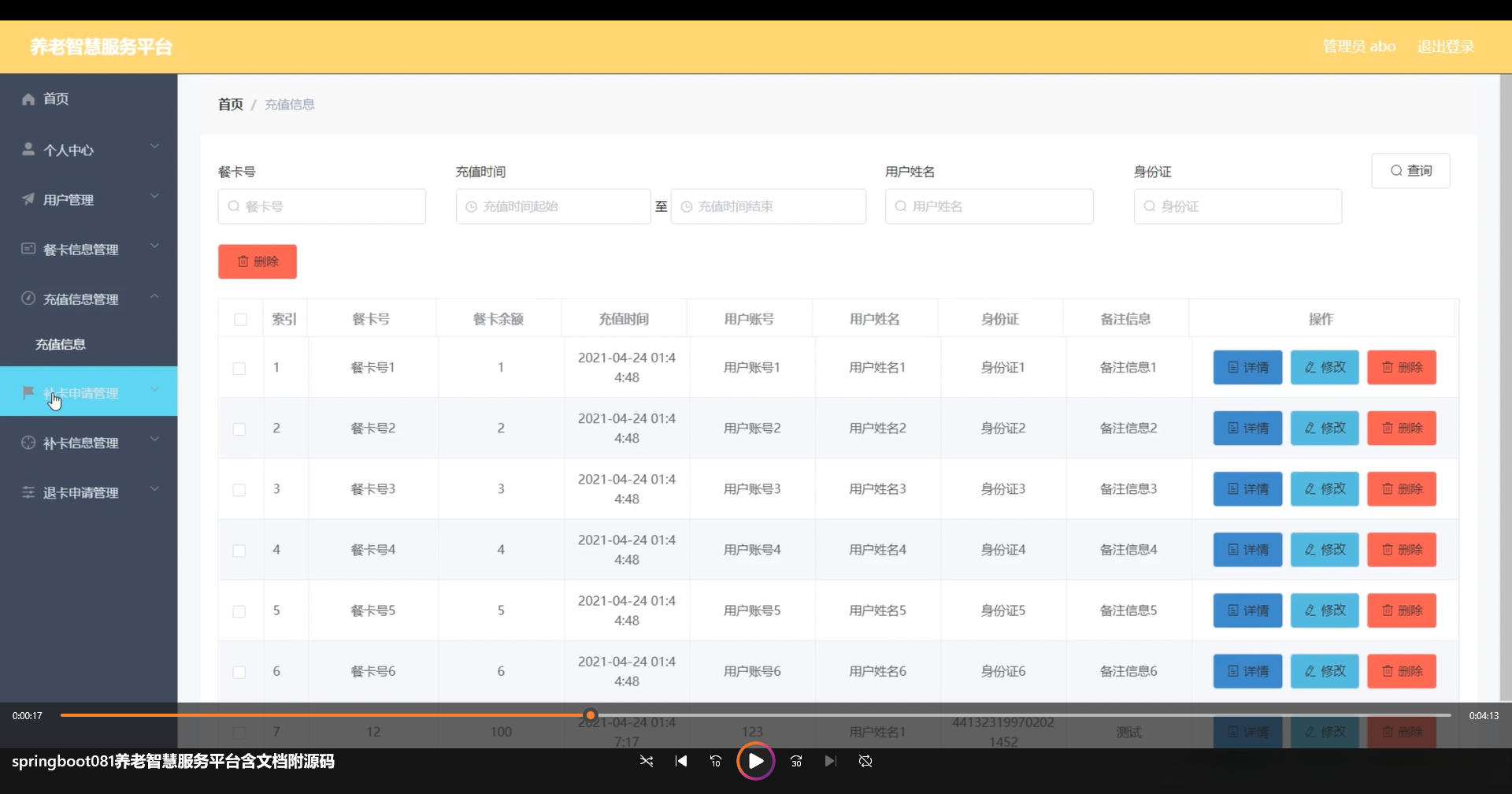Jump forward with the skip-ahead icon
The image size is (1512, 794).
[796, 761]
